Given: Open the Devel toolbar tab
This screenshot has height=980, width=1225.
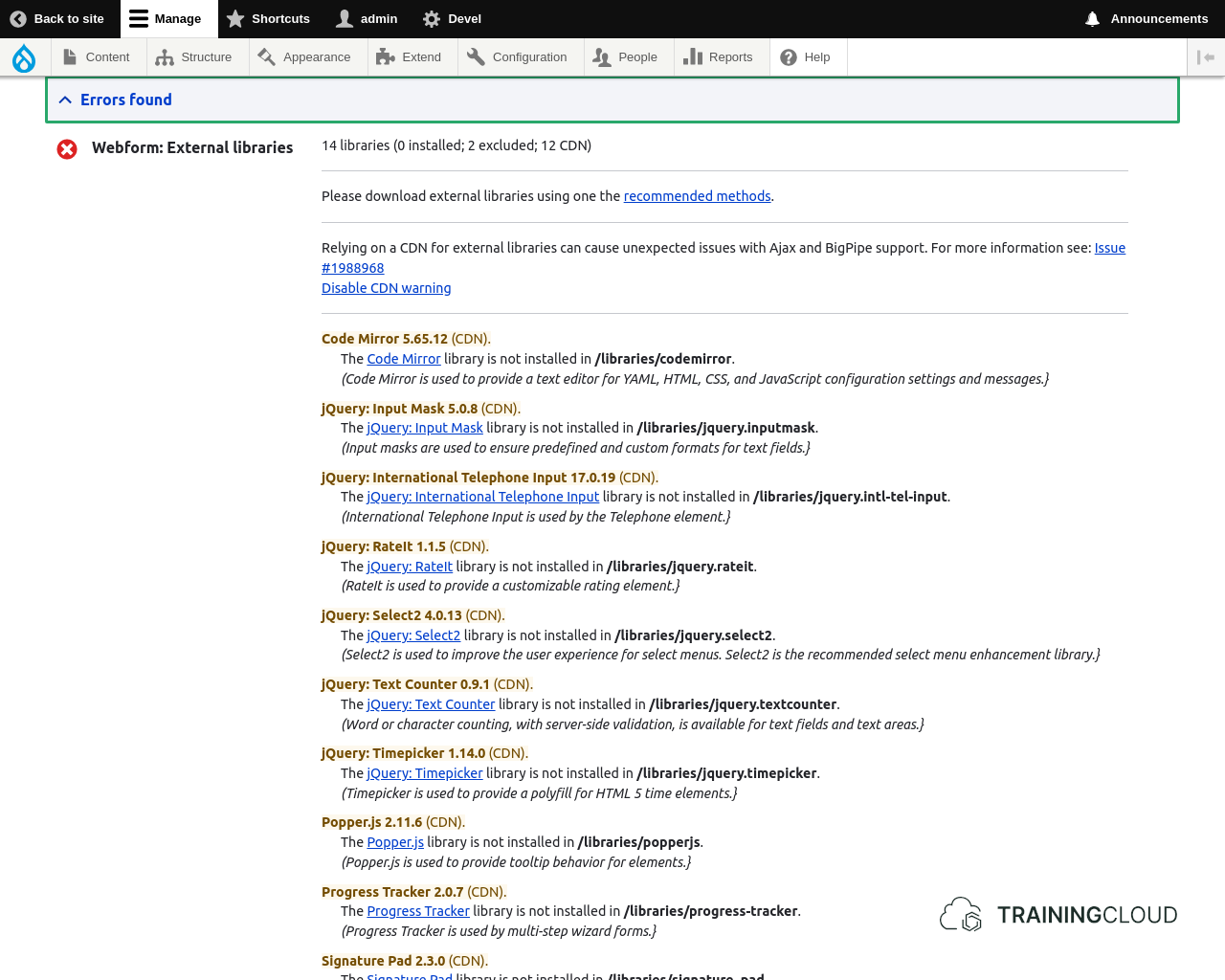Looking at the screenshot, I should click(x=453, y=19).
